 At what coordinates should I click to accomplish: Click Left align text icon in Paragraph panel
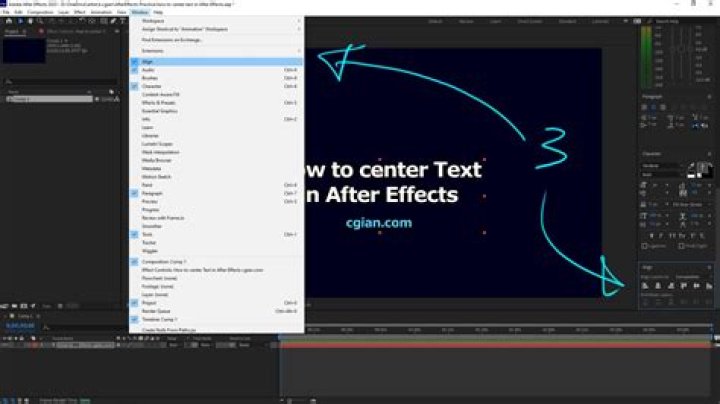coord(644,107)
